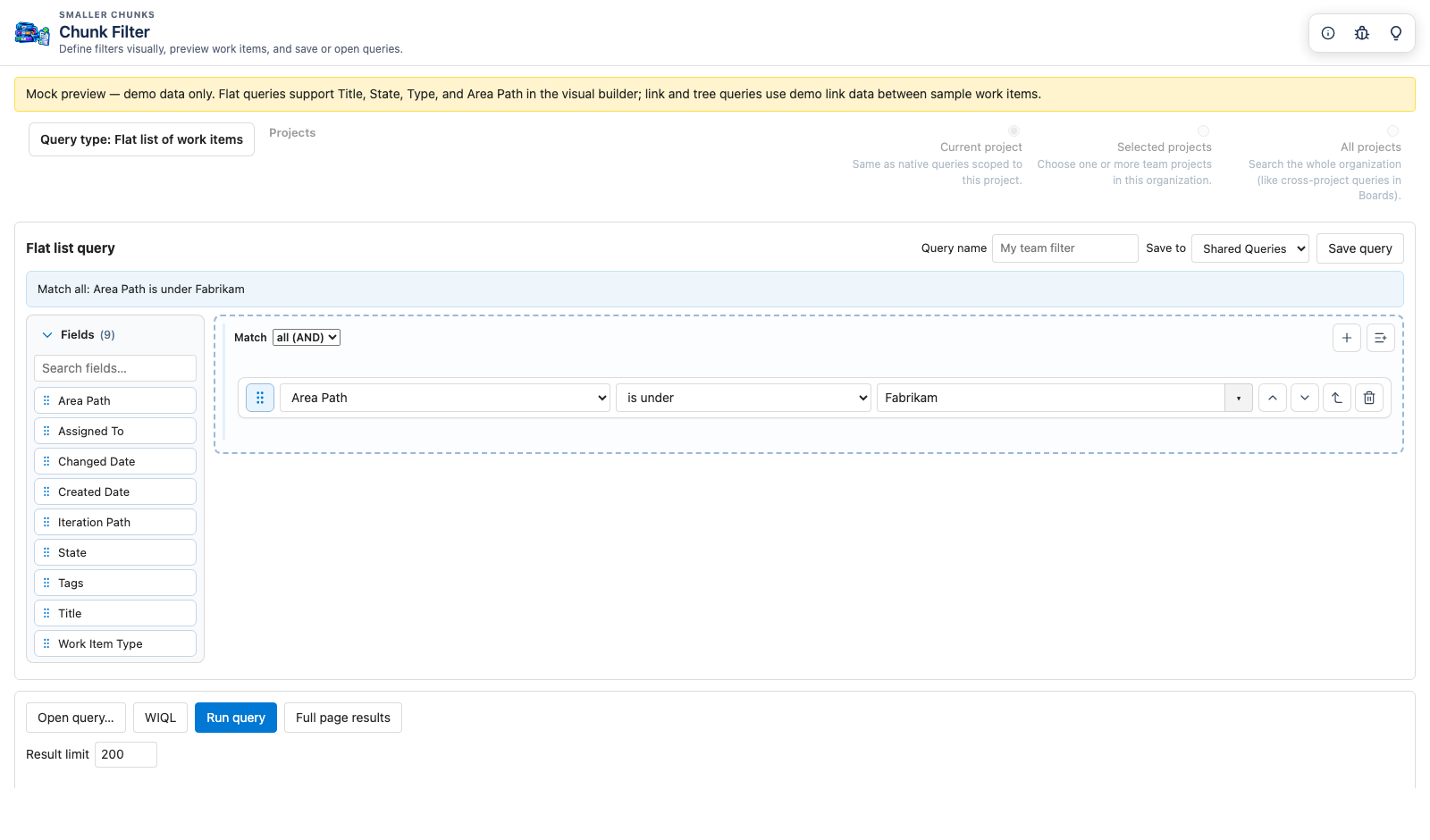The height and width of the screenshot is (840, 1430).
Task: Click the Created Date field item
Action: pyautogui.click(x=115, y=491)
